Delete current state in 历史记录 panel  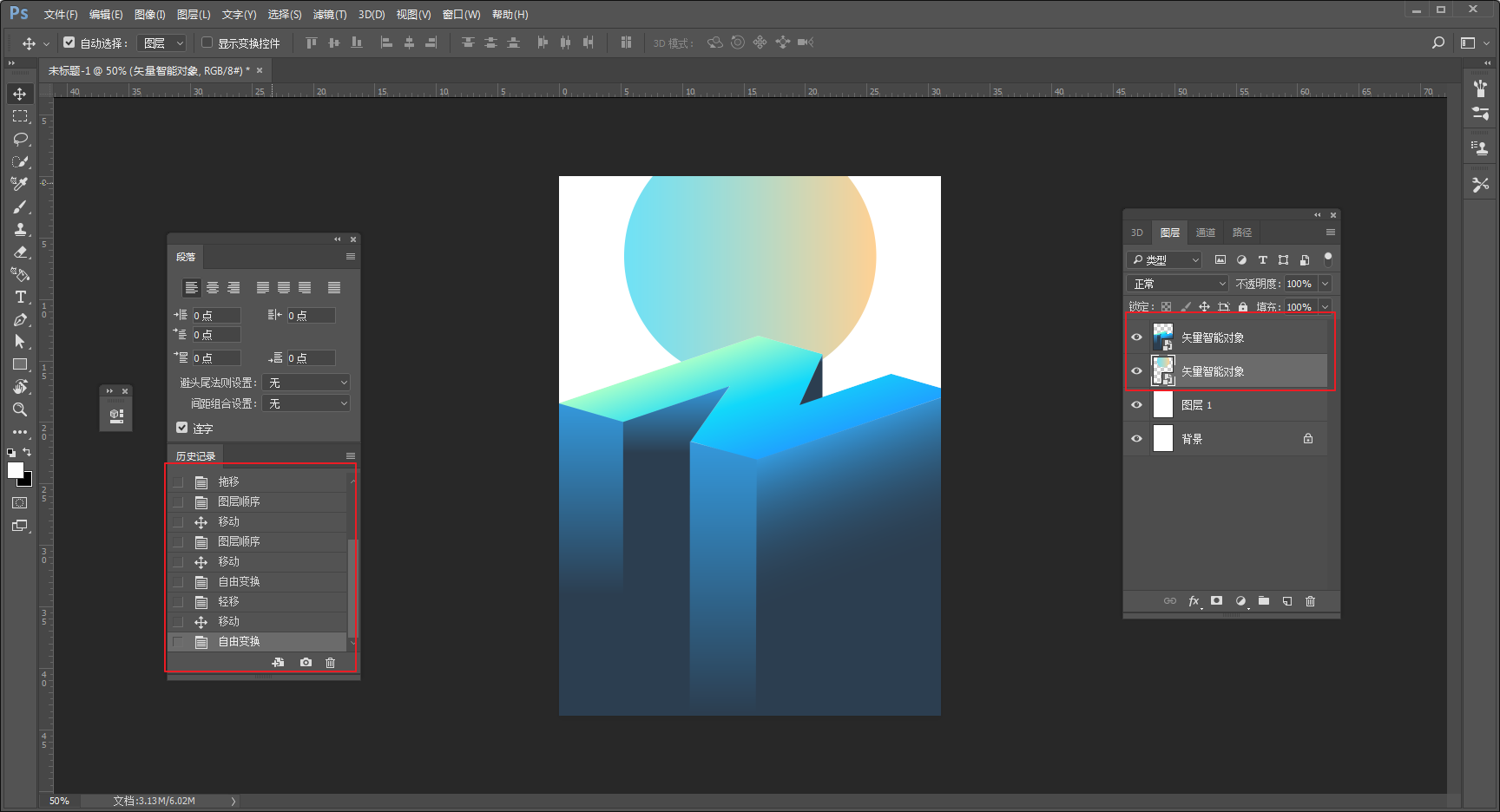pos(330,663)
